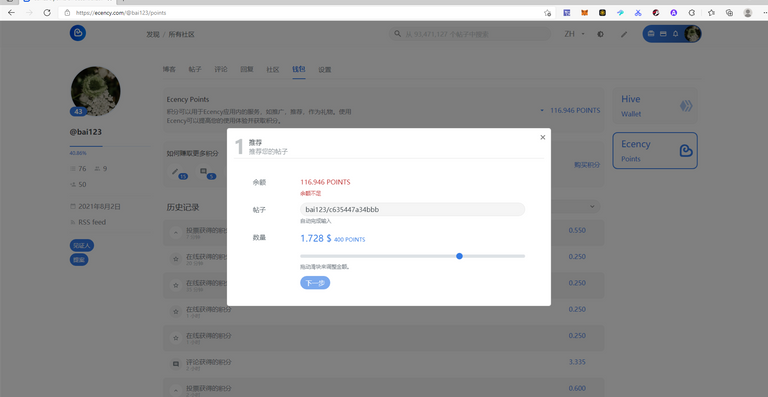Image resolution: width=768 pixels, height=397 pixels.
Task: Click the 50 following count
Action: (x=78, y=185)
